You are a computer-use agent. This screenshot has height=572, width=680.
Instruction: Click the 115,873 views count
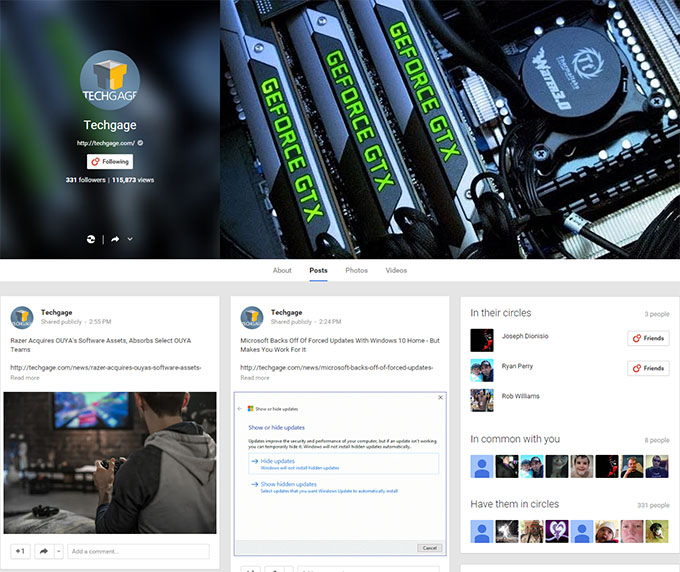point(133,180)
